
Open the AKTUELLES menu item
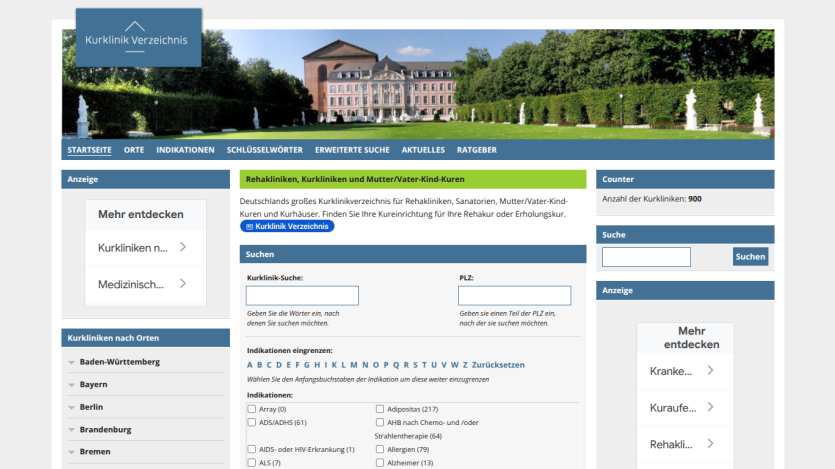(x=423, y=150)
